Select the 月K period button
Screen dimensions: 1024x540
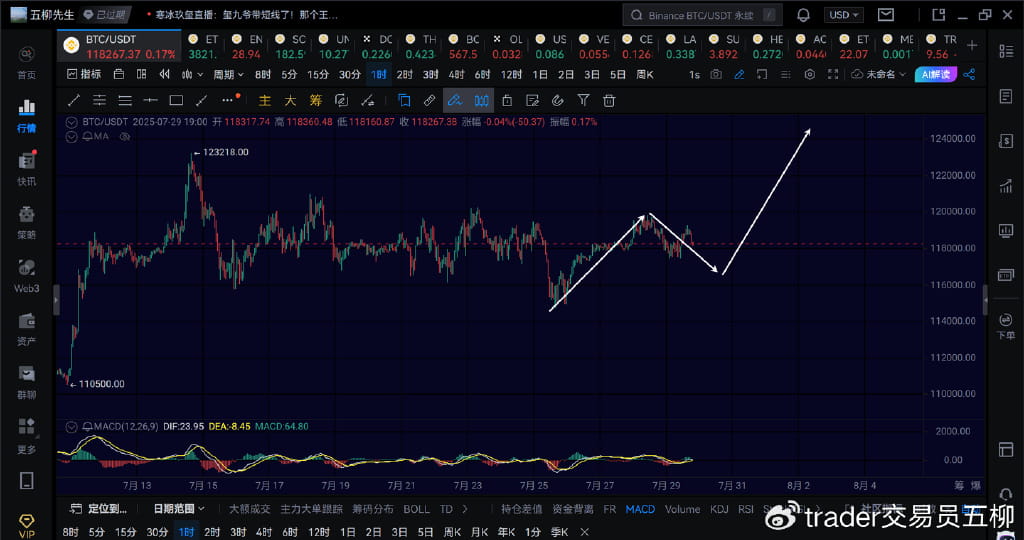[x=479, y=532]
